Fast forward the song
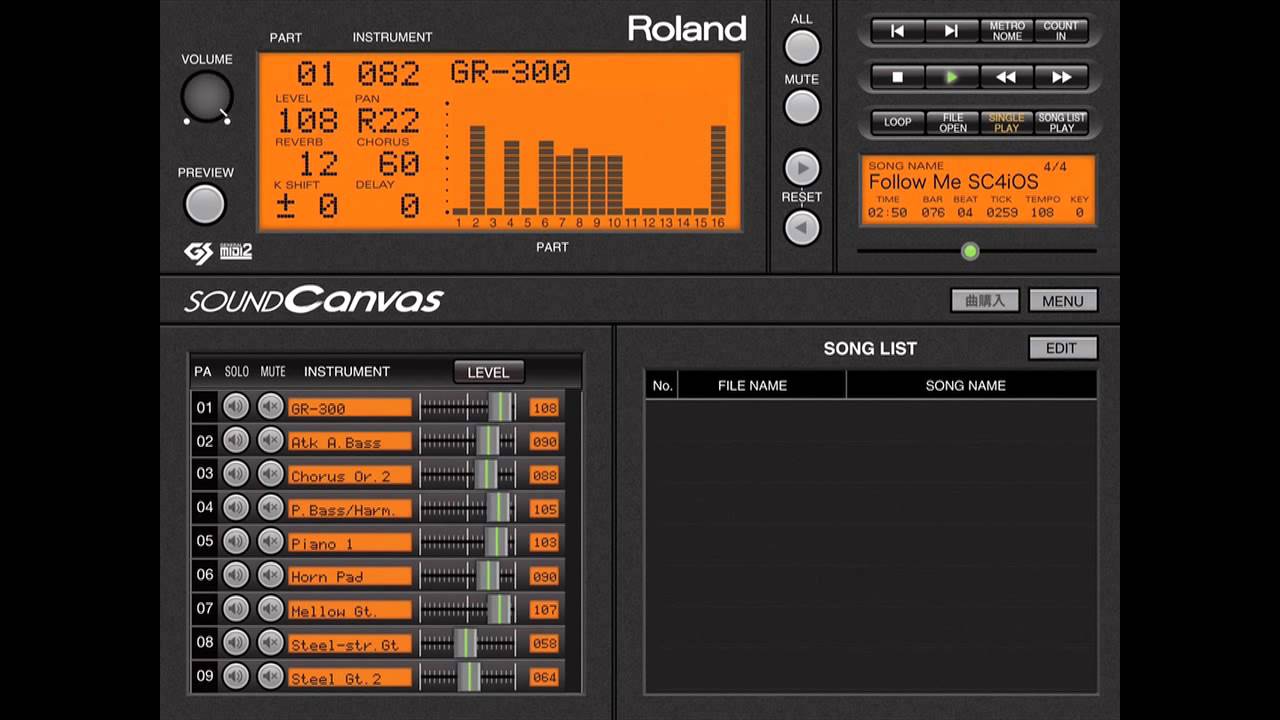This screenshot has height=720, width=1280. tap(1061, 77)
